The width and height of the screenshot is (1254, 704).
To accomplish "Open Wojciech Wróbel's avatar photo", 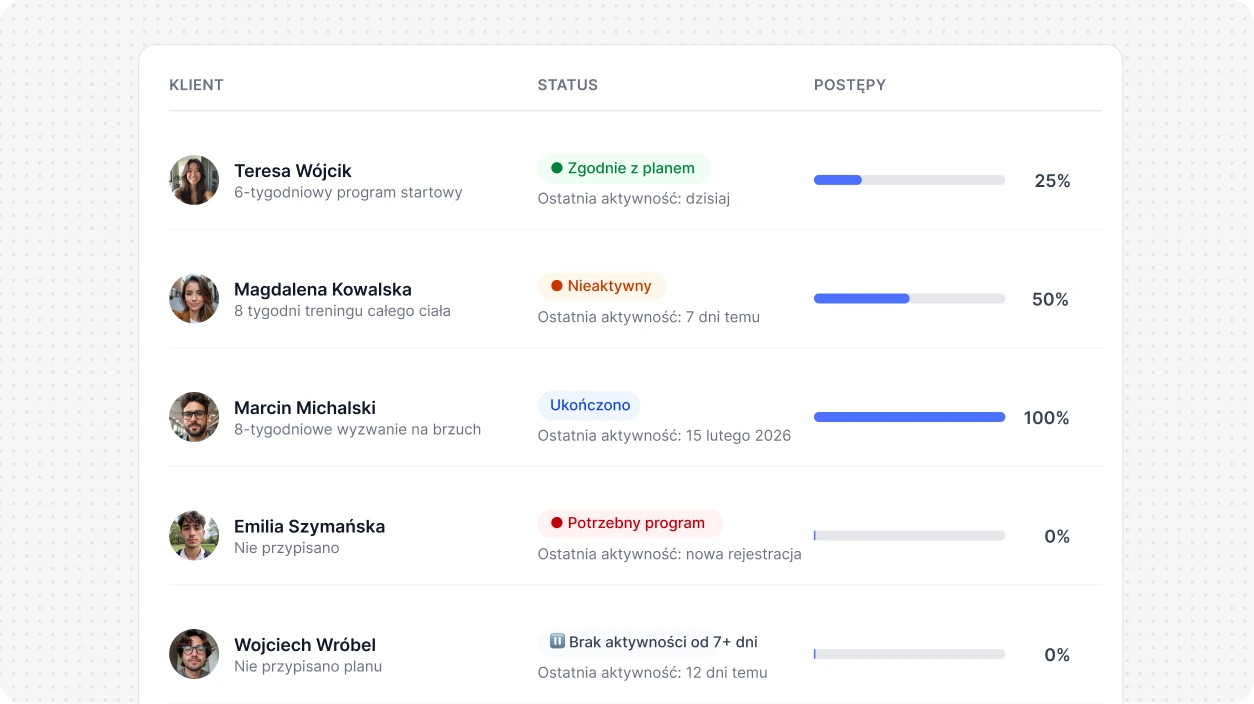I will [194, 654].
